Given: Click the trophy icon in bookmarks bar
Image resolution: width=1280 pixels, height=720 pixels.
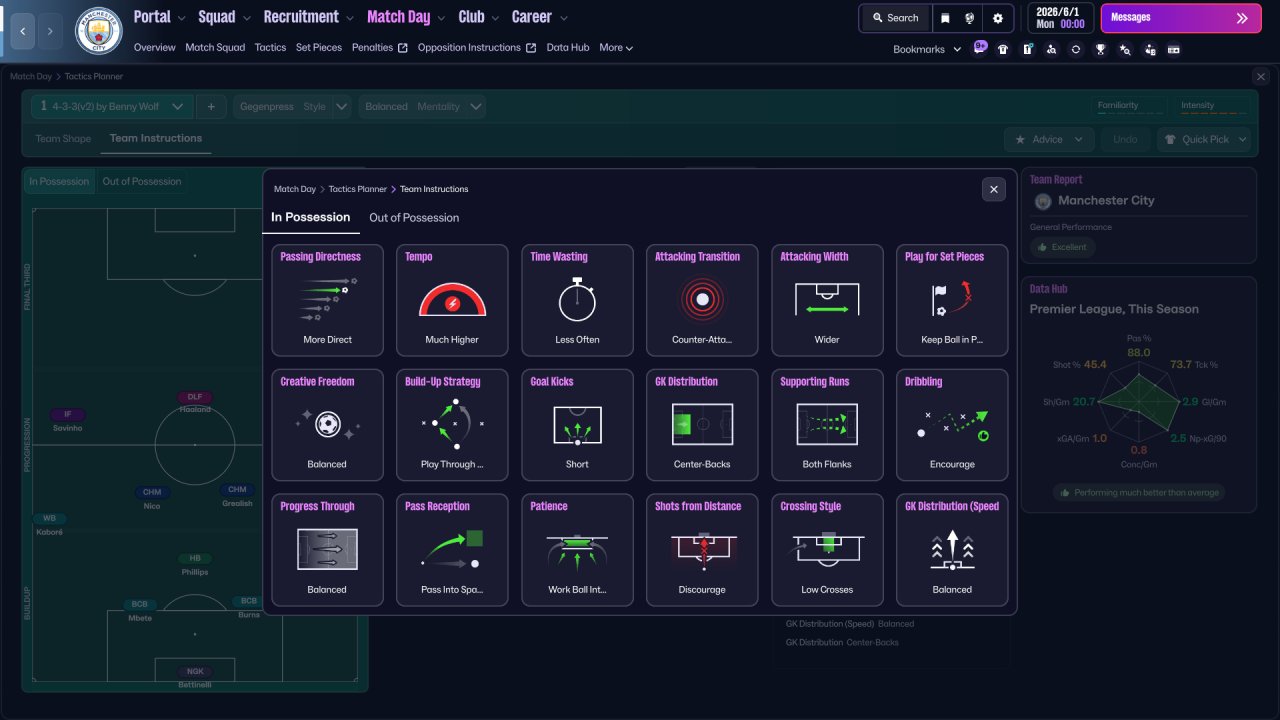Looking at the screenshot, I should click(1100, 49).
